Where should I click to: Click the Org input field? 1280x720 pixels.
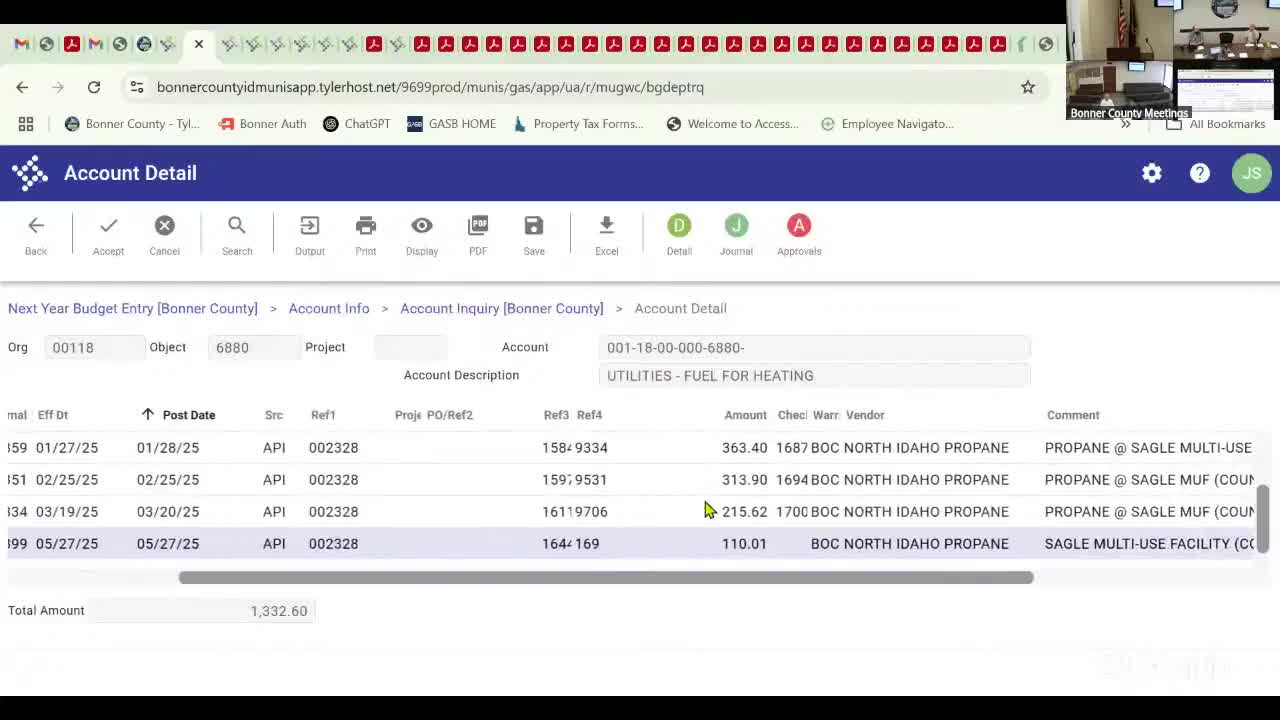[x=94, y=347]
